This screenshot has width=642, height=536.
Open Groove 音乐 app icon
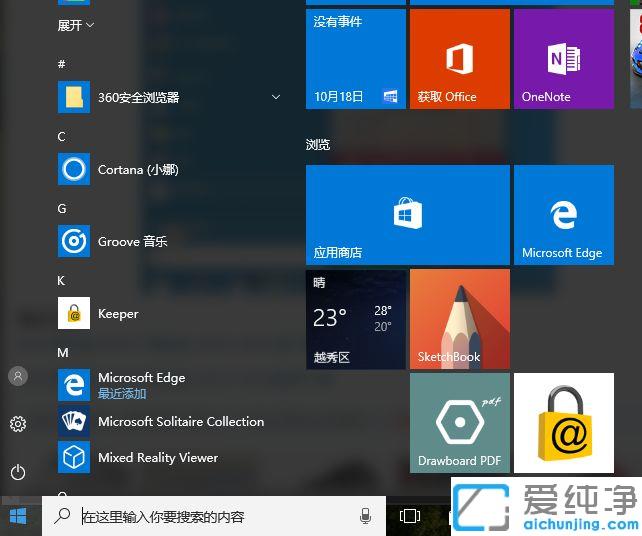[x=74, y=241]
